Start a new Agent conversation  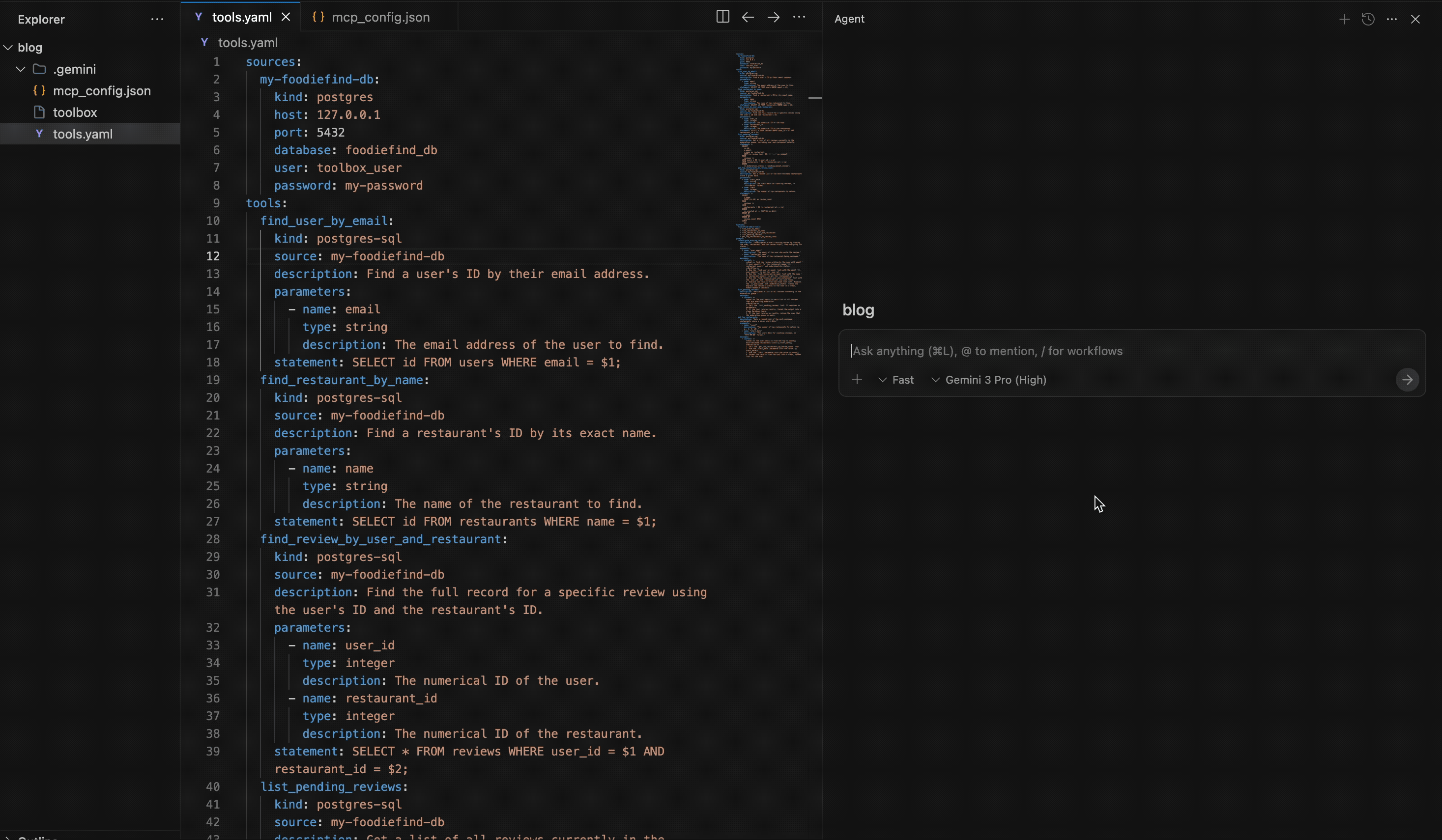(x=1345, y=19)
